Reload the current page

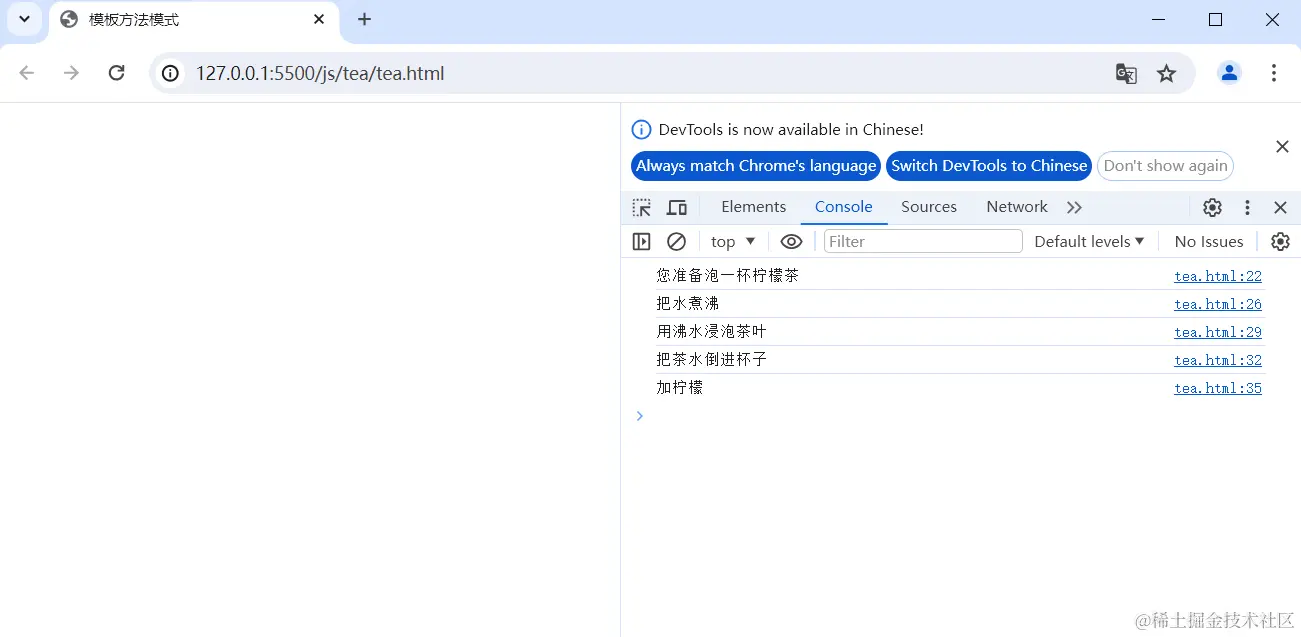(116, 73)
